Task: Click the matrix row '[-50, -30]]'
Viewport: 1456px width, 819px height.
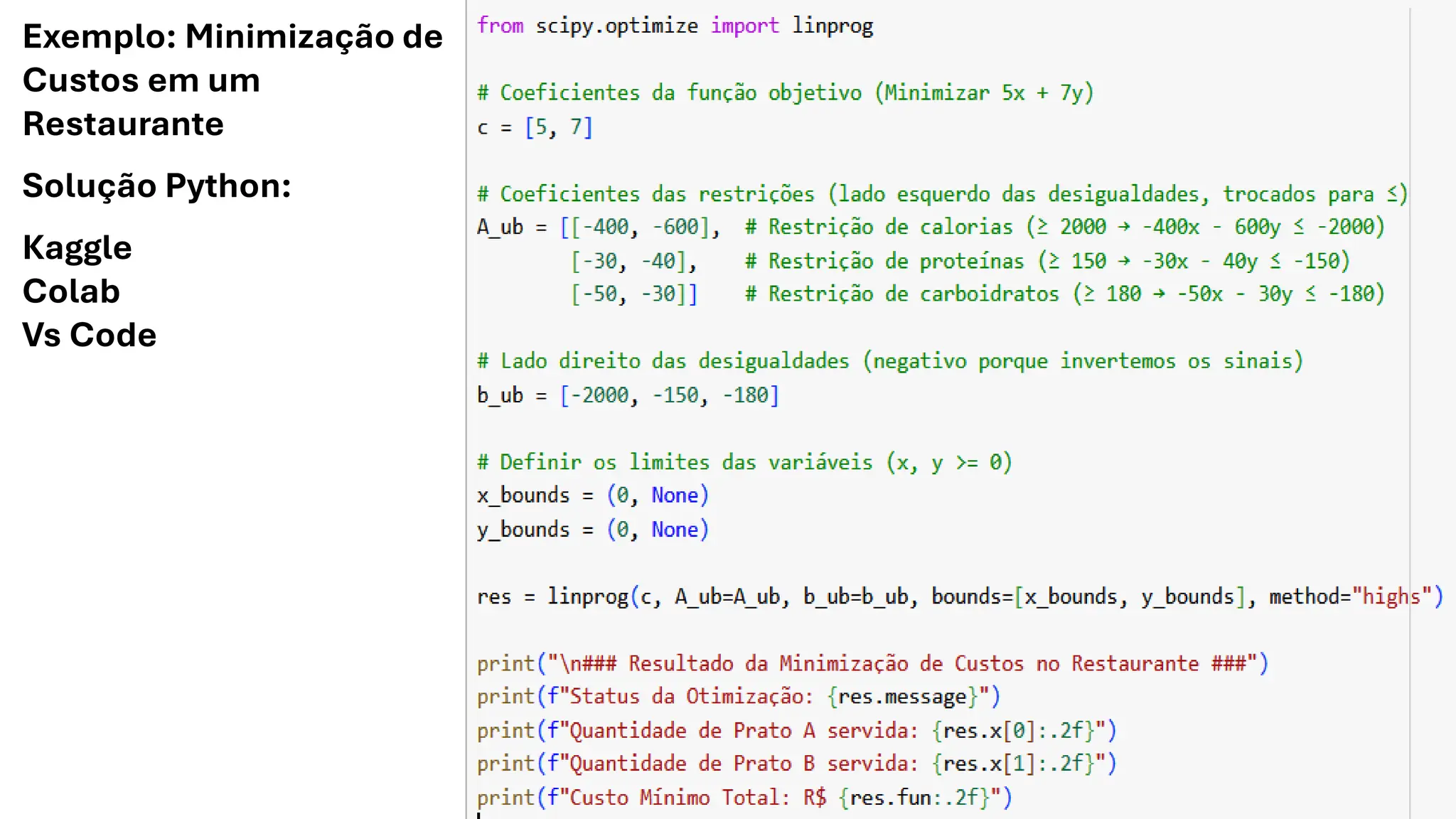Action: coord(634,294)
